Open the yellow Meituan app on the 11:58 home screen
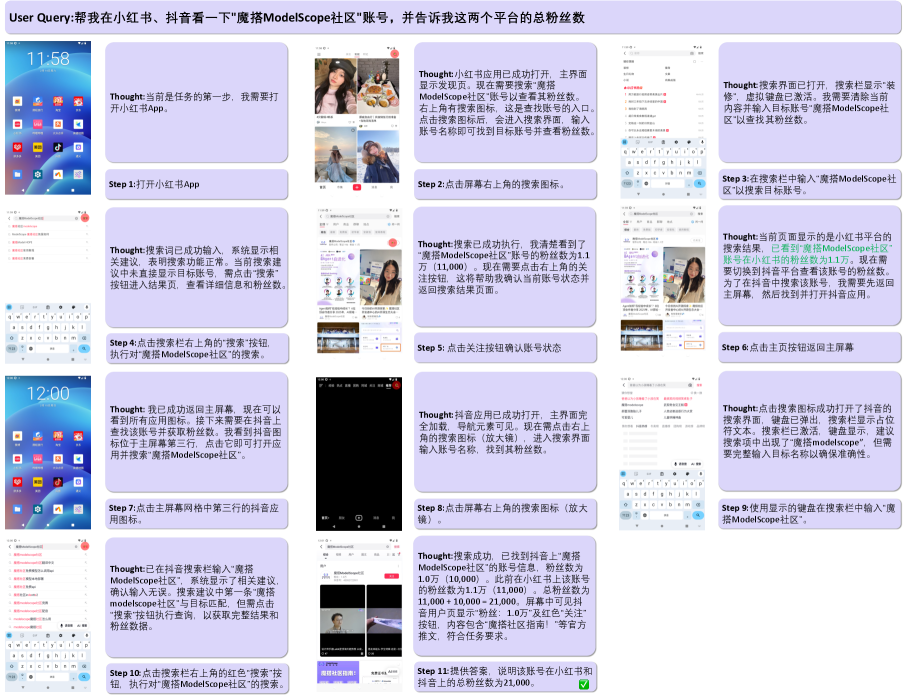 coord(37,147)
